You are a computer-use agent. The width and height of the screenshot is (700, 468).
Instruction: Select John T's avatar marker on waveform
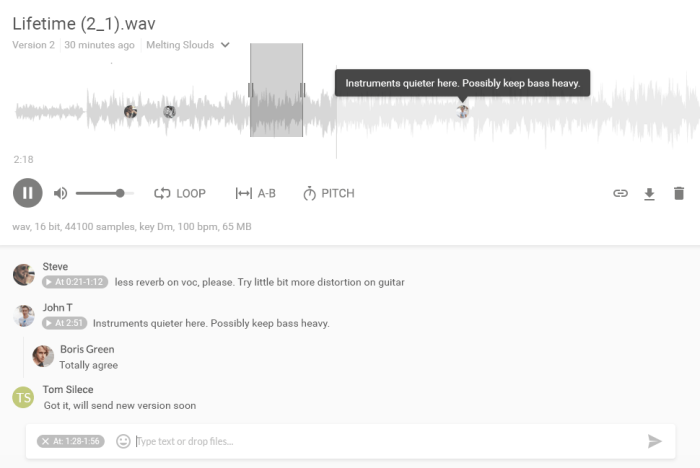click(x=462, y=111)
